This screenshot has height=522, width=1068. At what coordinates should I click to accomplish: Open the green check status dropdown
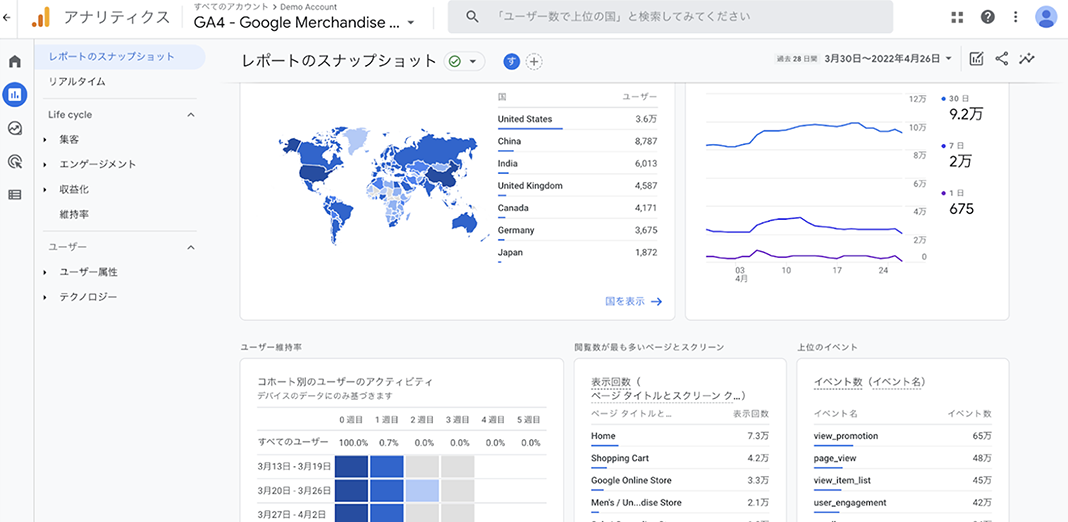(x=464, y=61)
